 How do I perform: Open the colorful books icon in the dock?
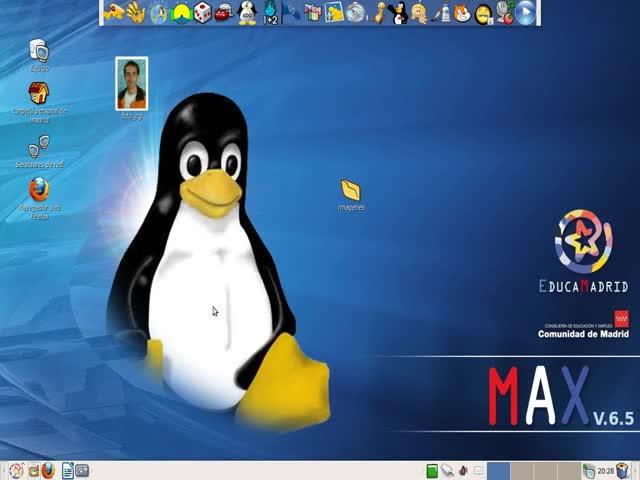click(x=313, y=13)
